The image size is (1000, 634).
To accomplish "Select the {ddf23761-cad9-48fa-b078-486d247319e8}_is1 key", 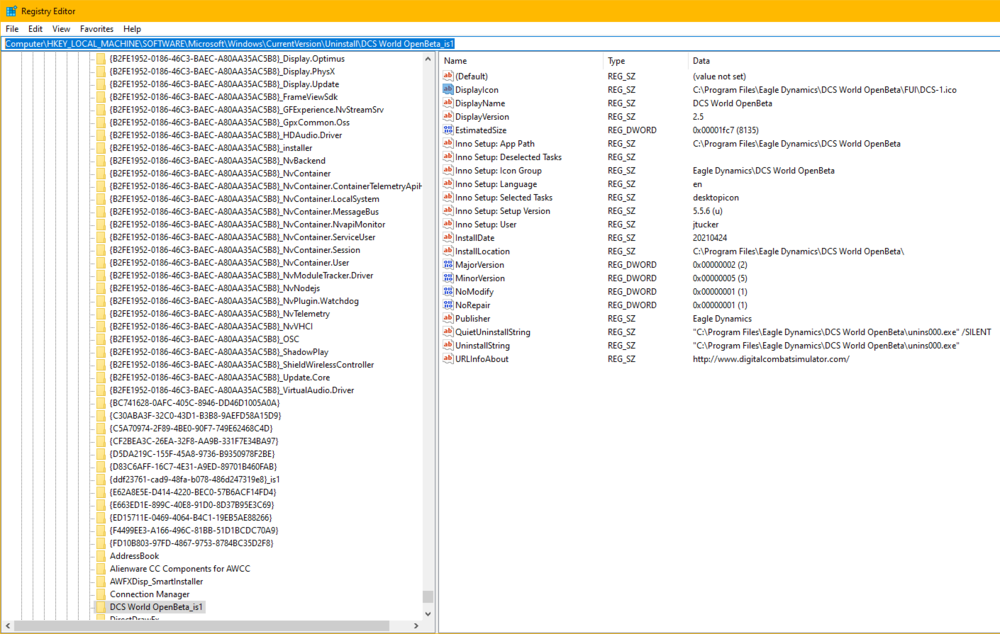I will (195, 479).
